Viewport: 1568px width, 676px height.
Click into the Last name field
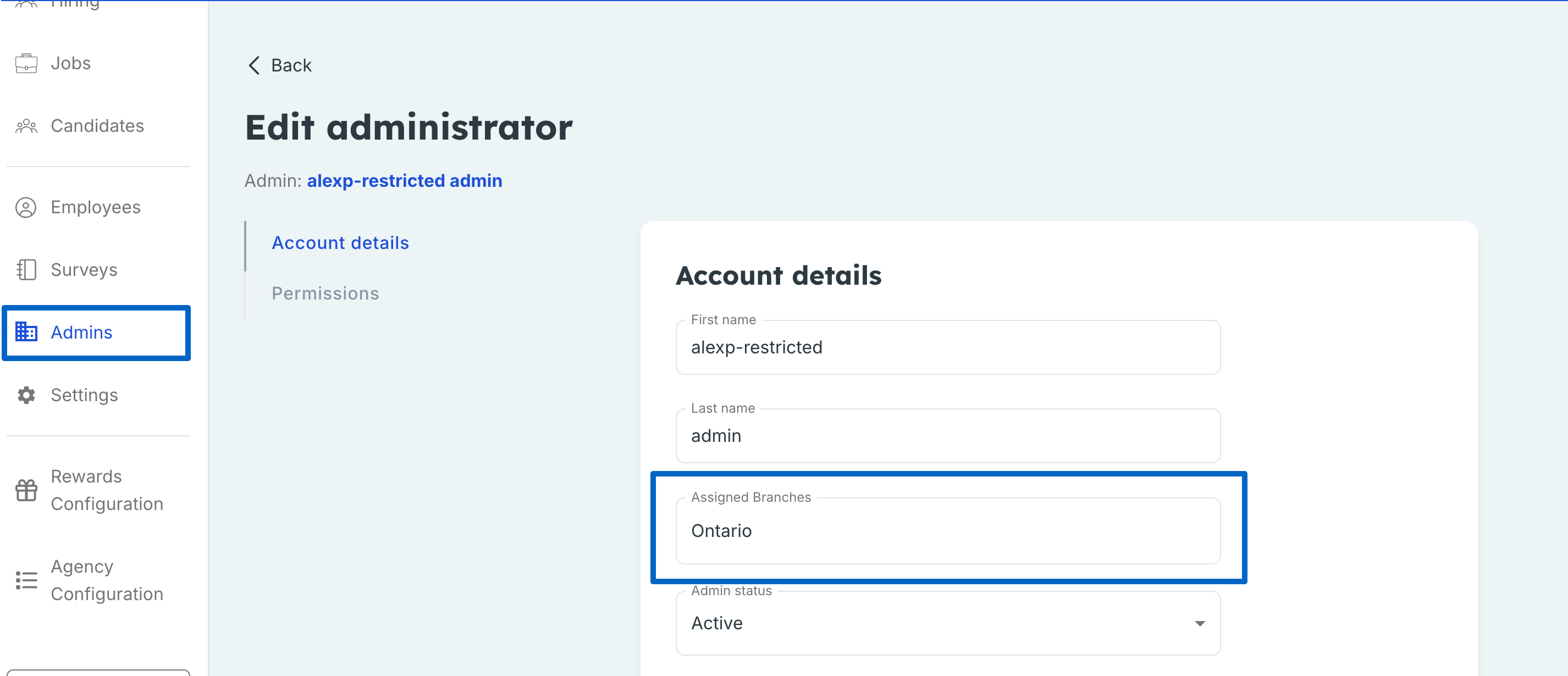click(x=948, y=436)
